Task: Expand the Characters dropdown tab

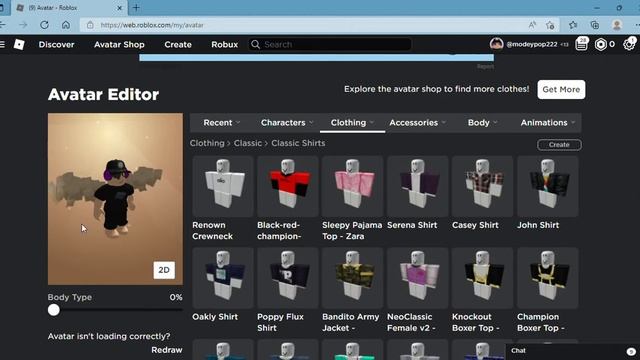Action: (287, 122)
